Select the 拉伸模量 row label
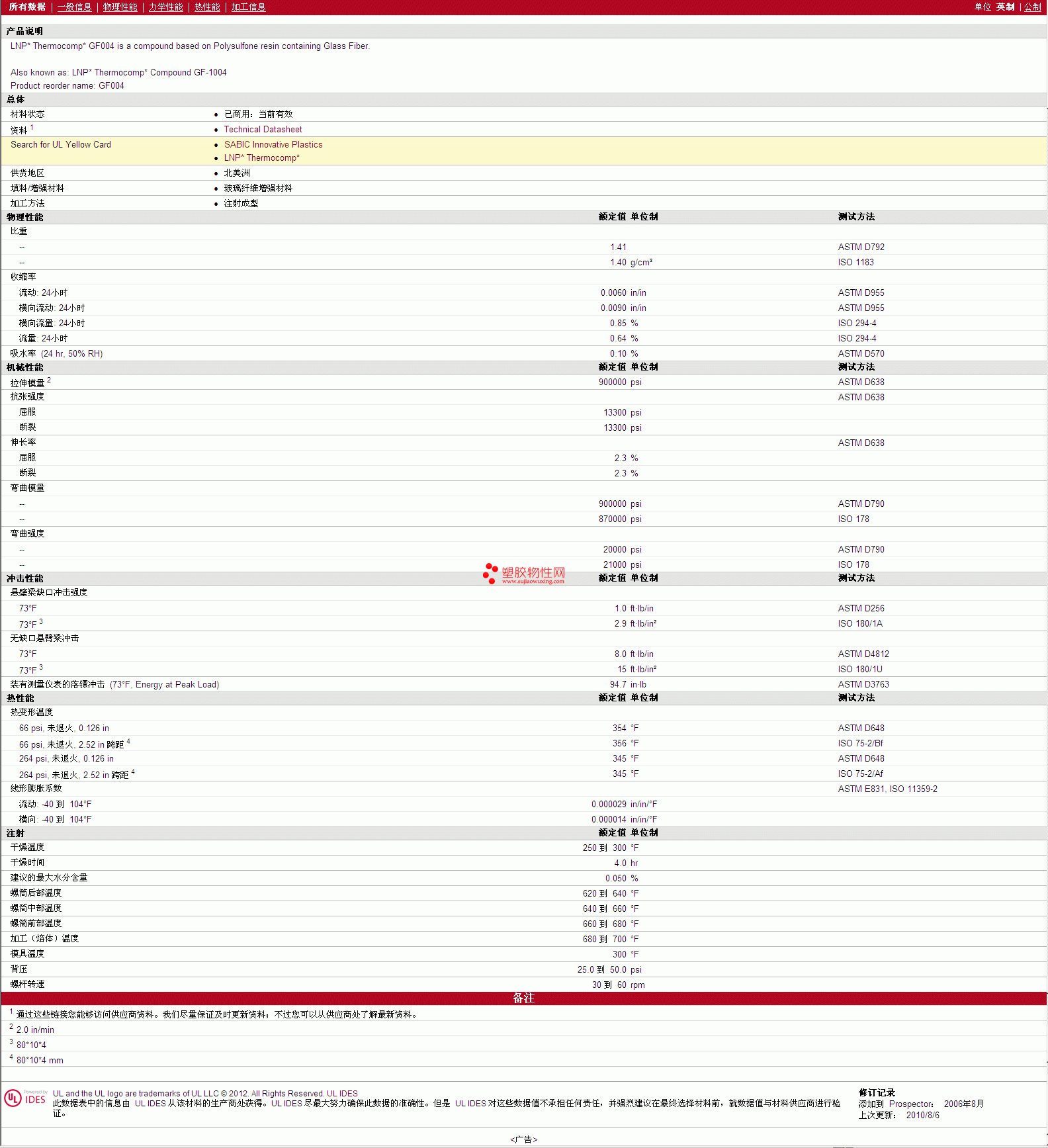The height and width of the screenshot is (1148, 1048). point(28,383)
